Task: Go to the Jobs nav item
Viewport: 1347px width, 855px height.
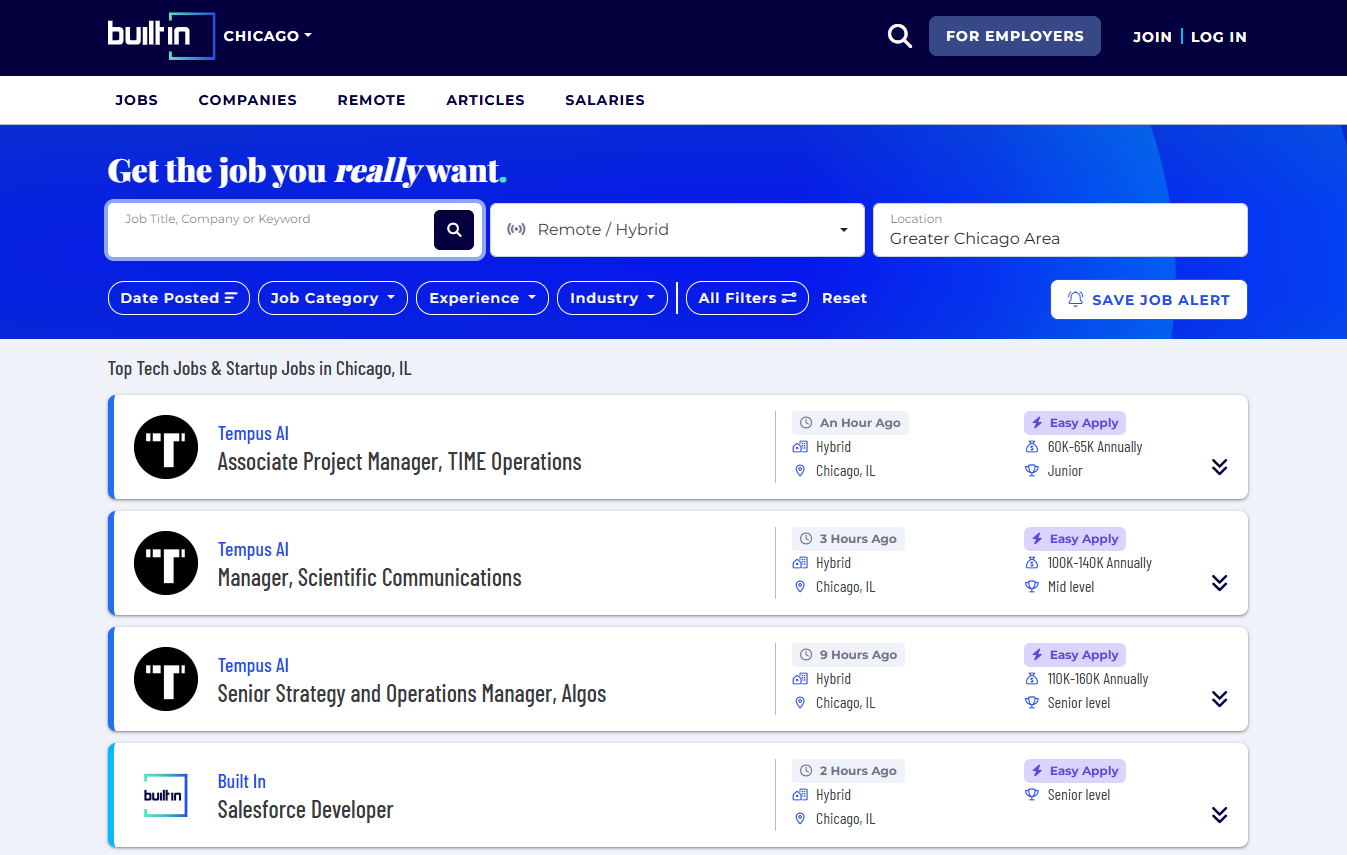Action: click(137, 100)
